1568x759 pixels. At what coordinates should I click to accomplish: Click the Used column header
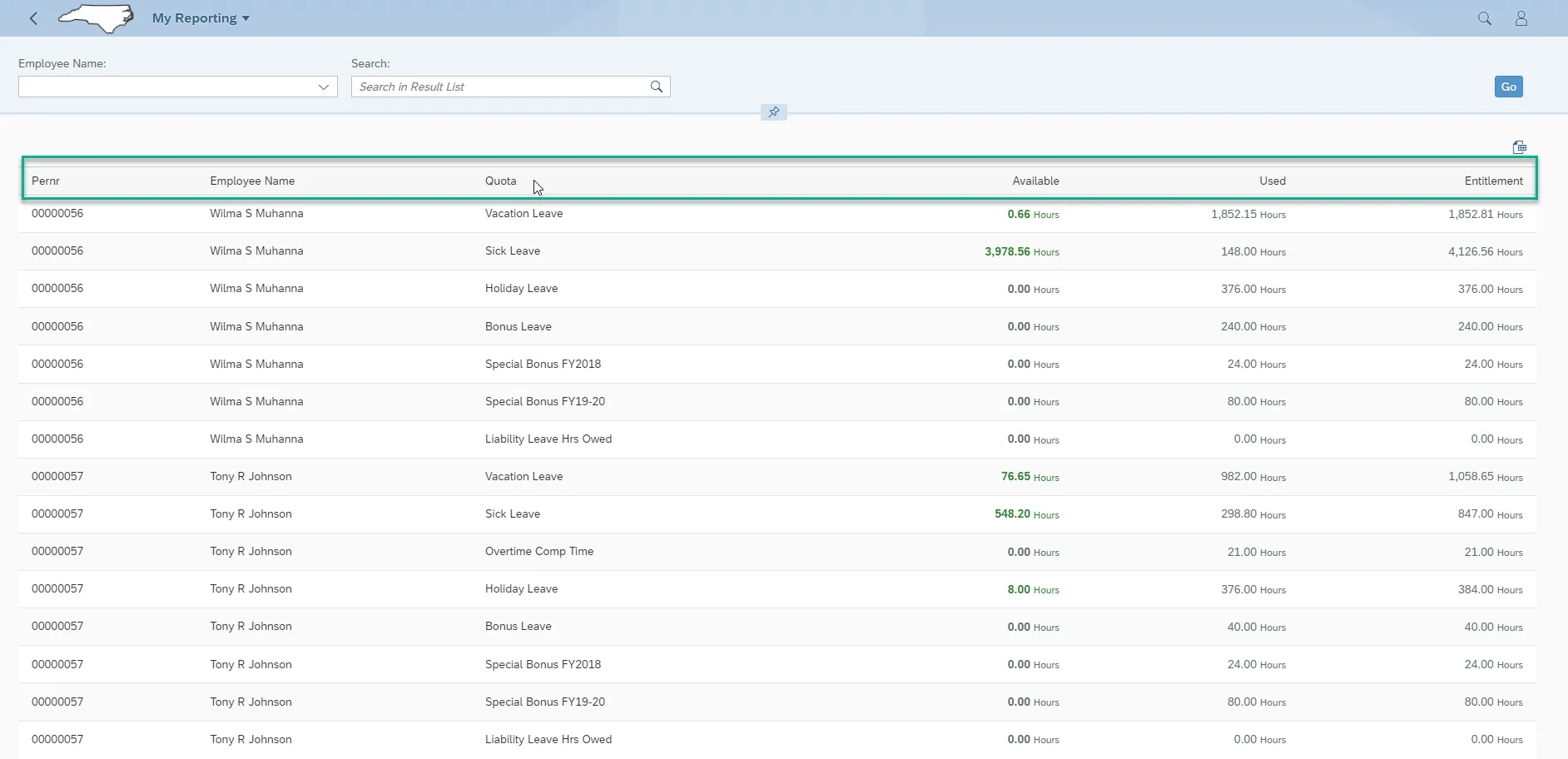(x=1272, y=181)
